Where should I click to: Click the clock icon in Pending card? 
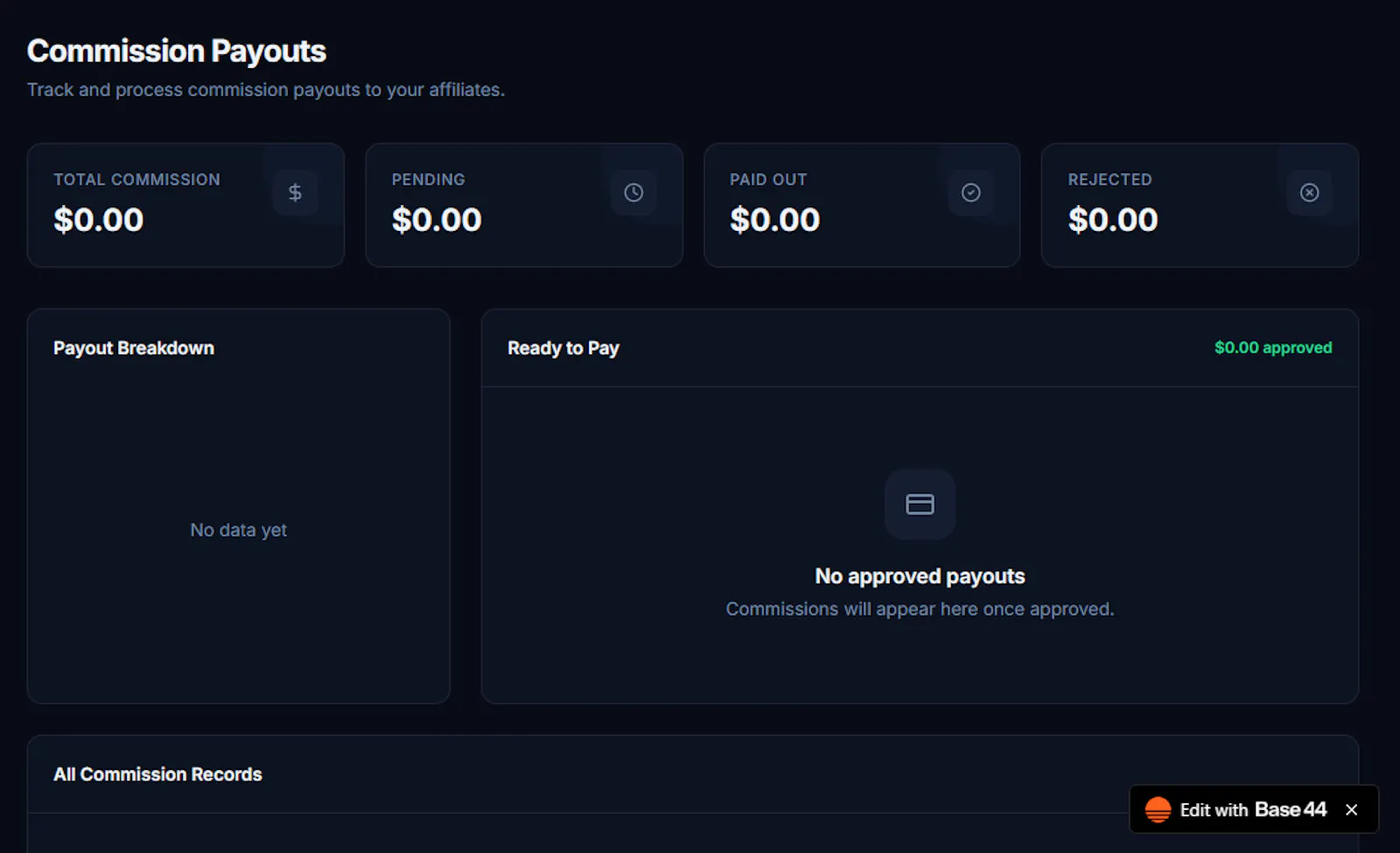(633, 192)
